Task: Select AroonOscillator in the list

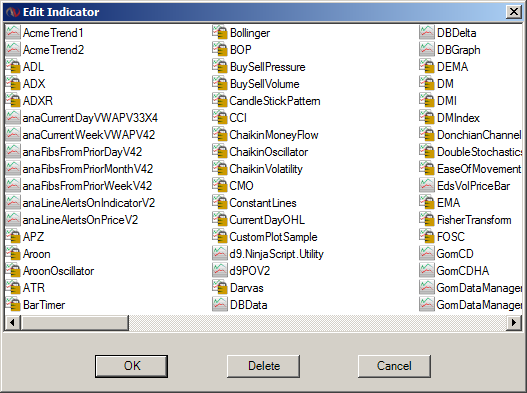Action: (x=58, y=271)
